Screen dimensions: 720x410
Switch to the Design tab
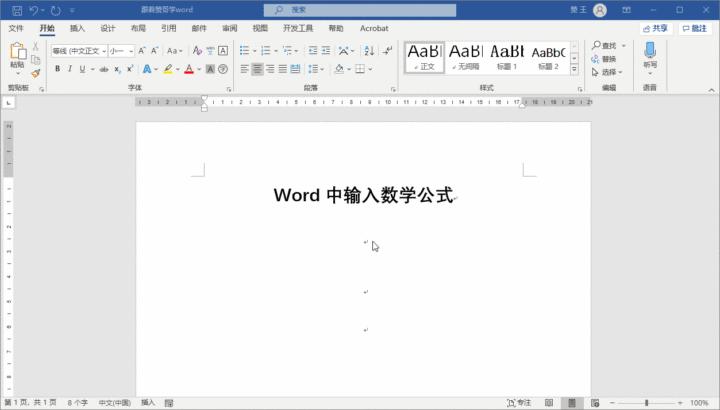pyautogui.click(x=107, y=28)
